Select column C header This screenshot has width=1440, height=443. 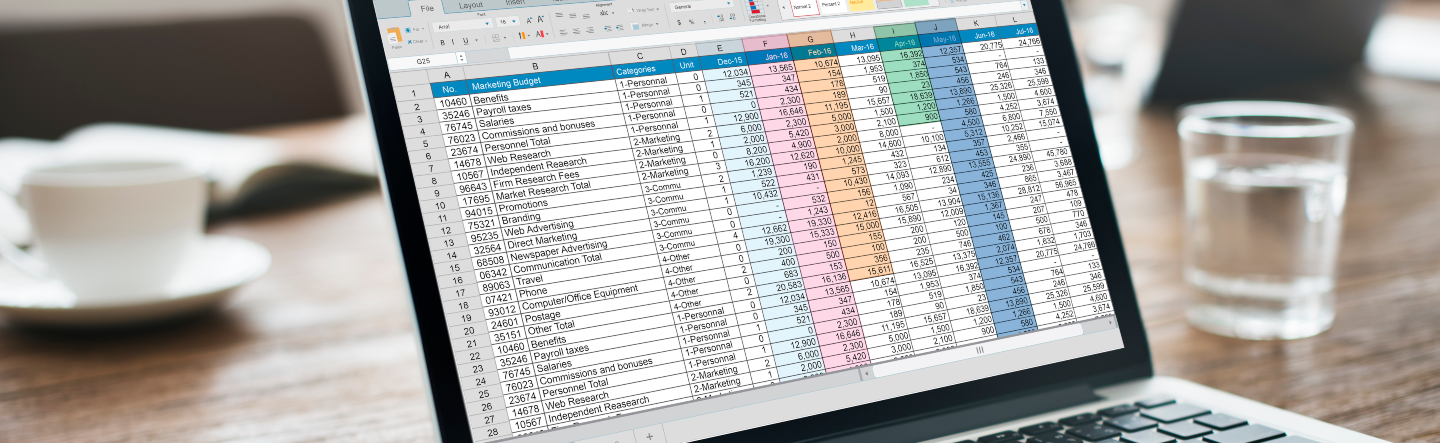click(x=639, y=56)
